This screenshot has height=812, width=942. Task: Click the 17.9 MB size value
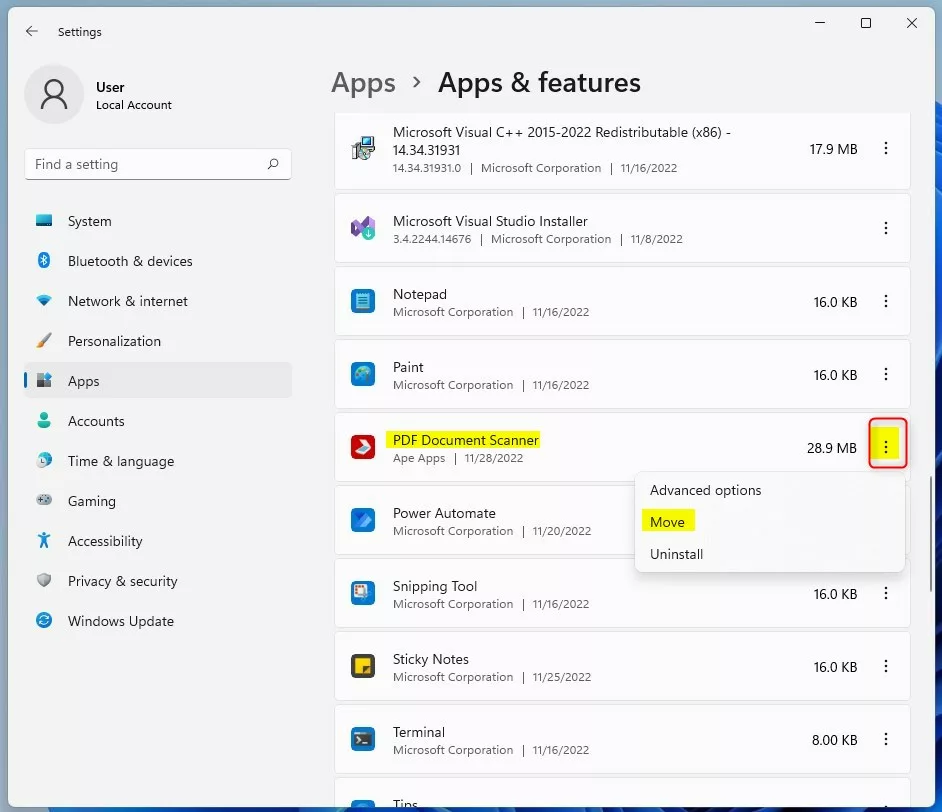click(833, 149)
